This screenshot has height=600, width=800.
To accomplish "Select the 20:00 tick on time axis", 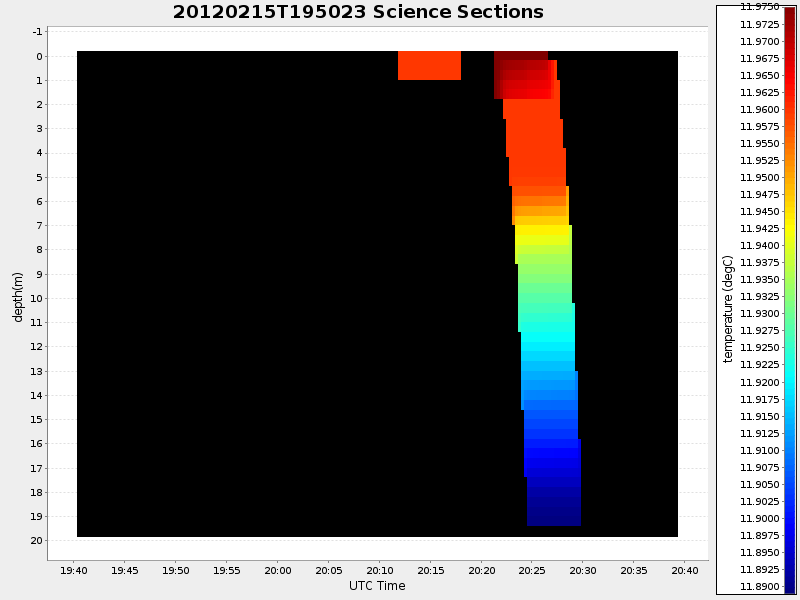I will pos(277,570).
